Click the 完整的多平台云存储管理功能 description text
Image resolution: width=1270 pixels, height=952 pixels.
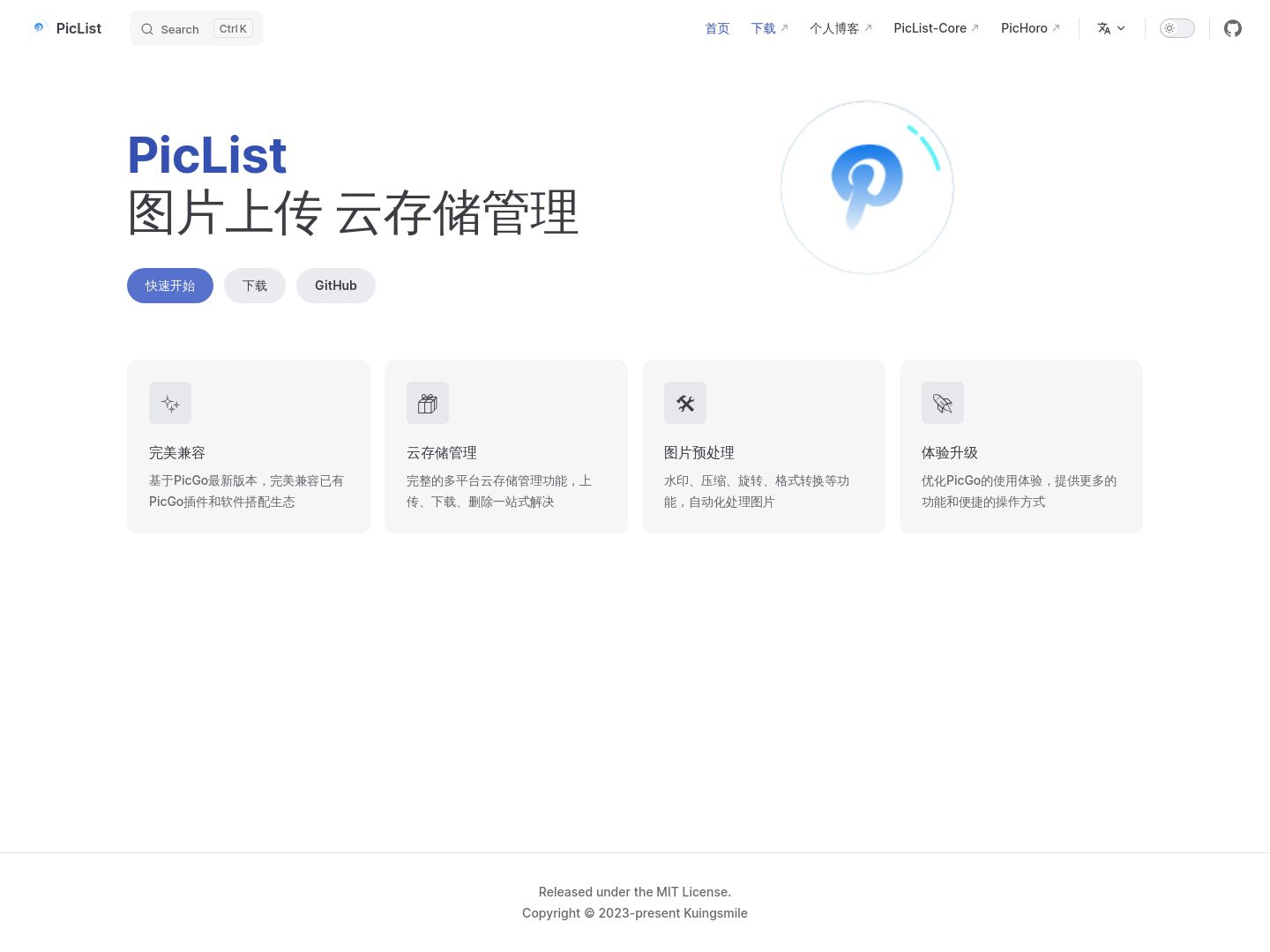point(499,491)
